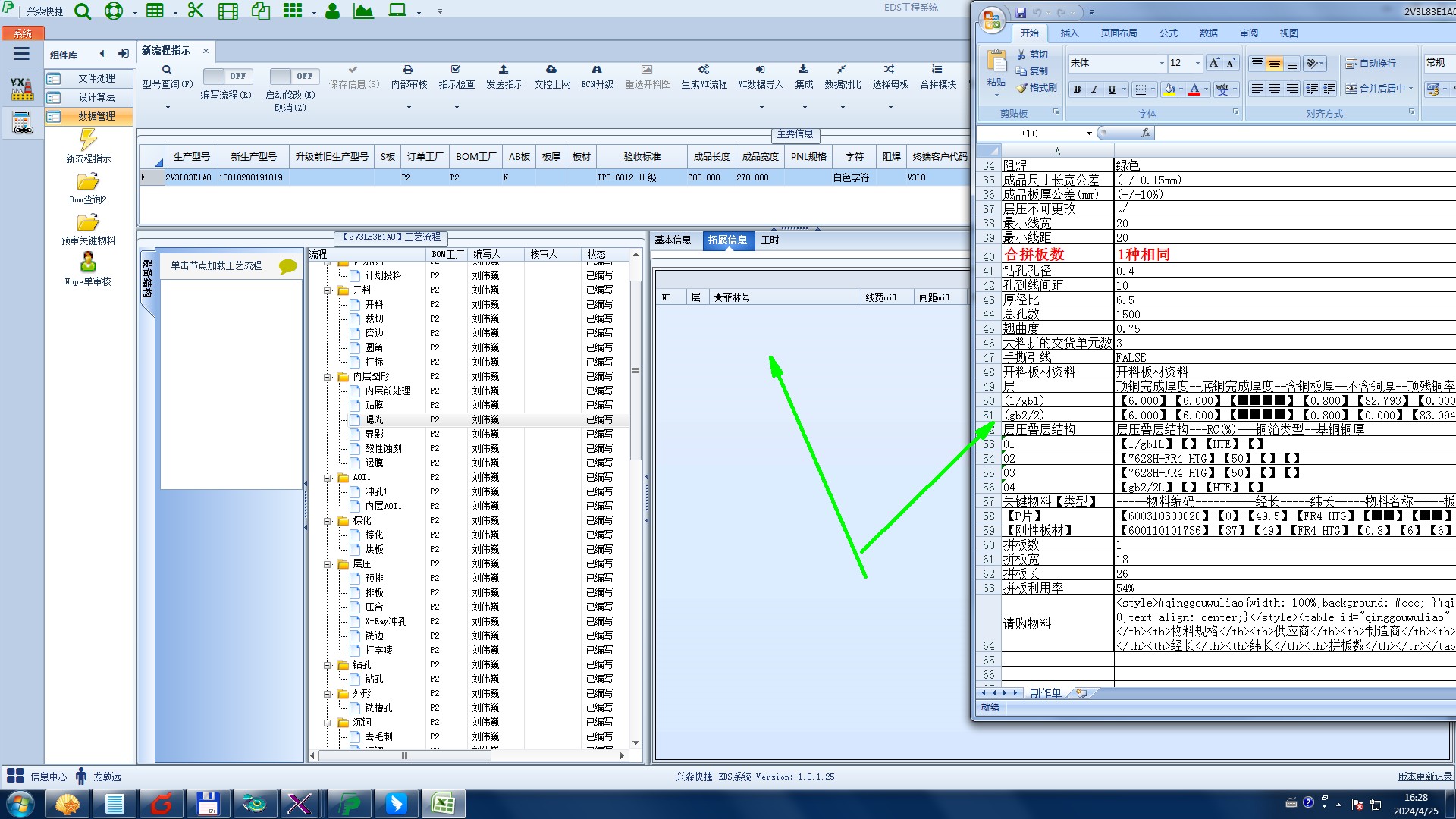Switch to 工时 tab
The width and height of the screenshot is (1456, 819).
pos(770,240)
